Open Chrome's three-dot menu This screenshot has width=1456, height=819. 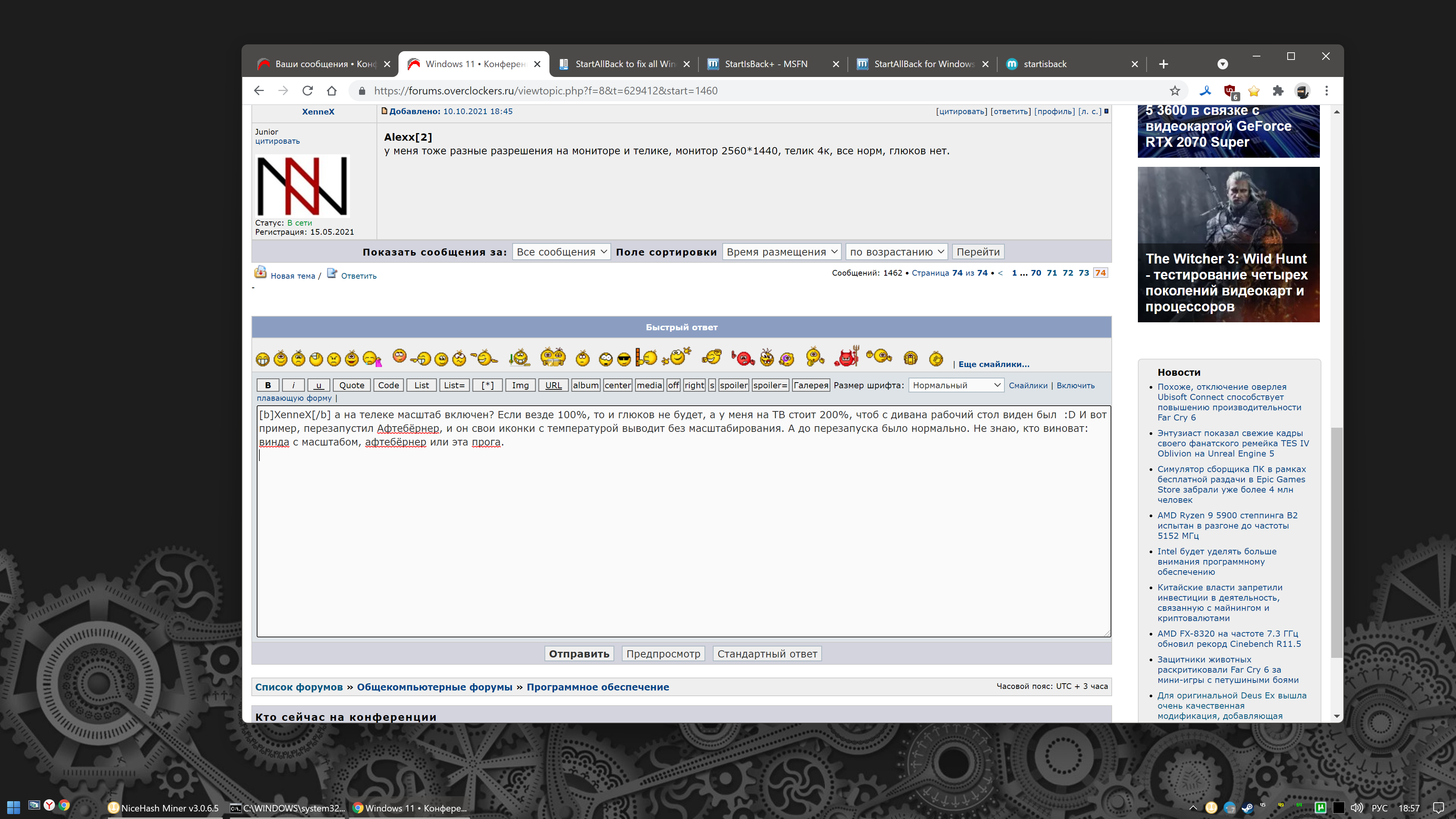pos(1327,91)
